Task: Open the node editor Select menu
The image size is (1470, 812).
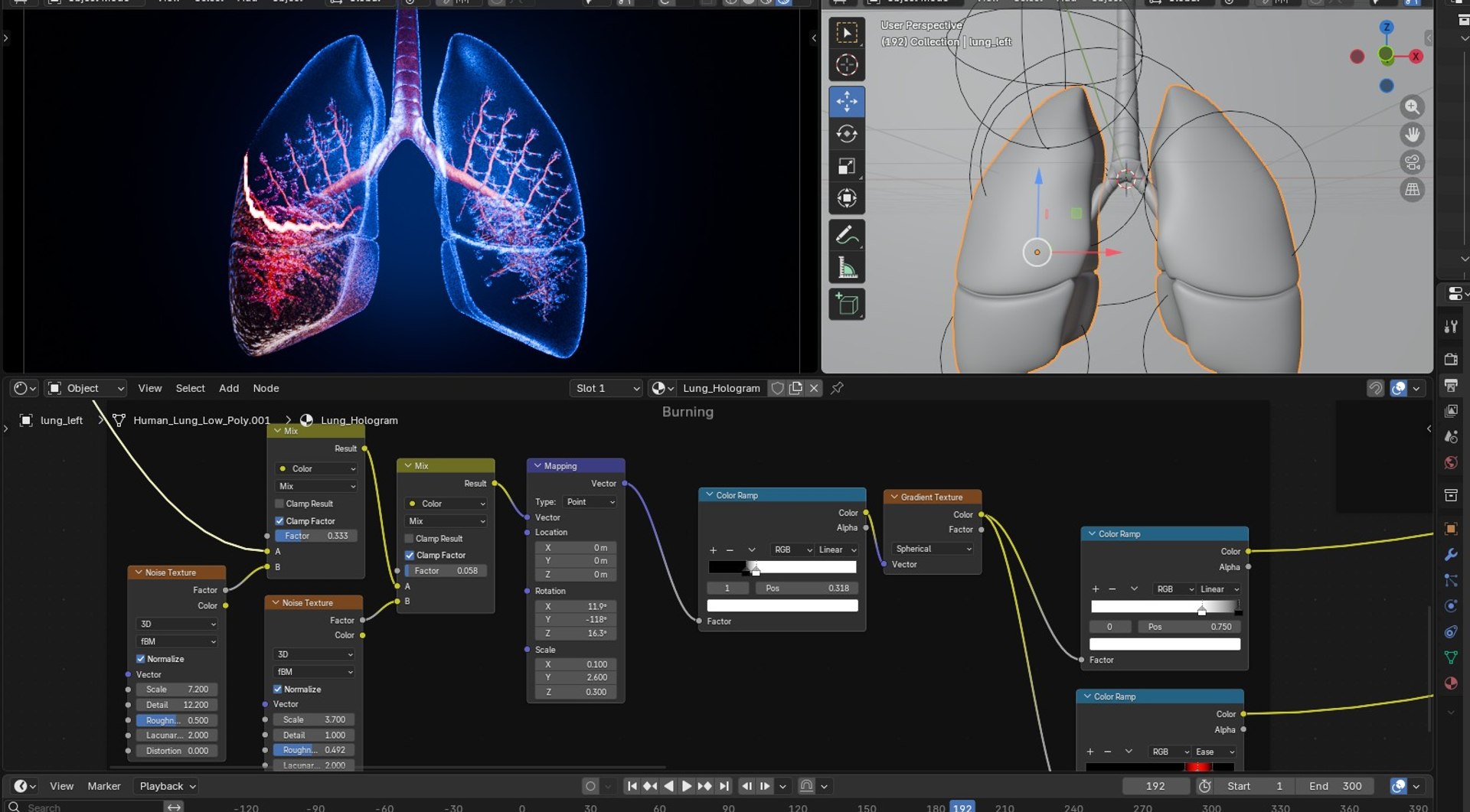Action: (x=190, y=388)
